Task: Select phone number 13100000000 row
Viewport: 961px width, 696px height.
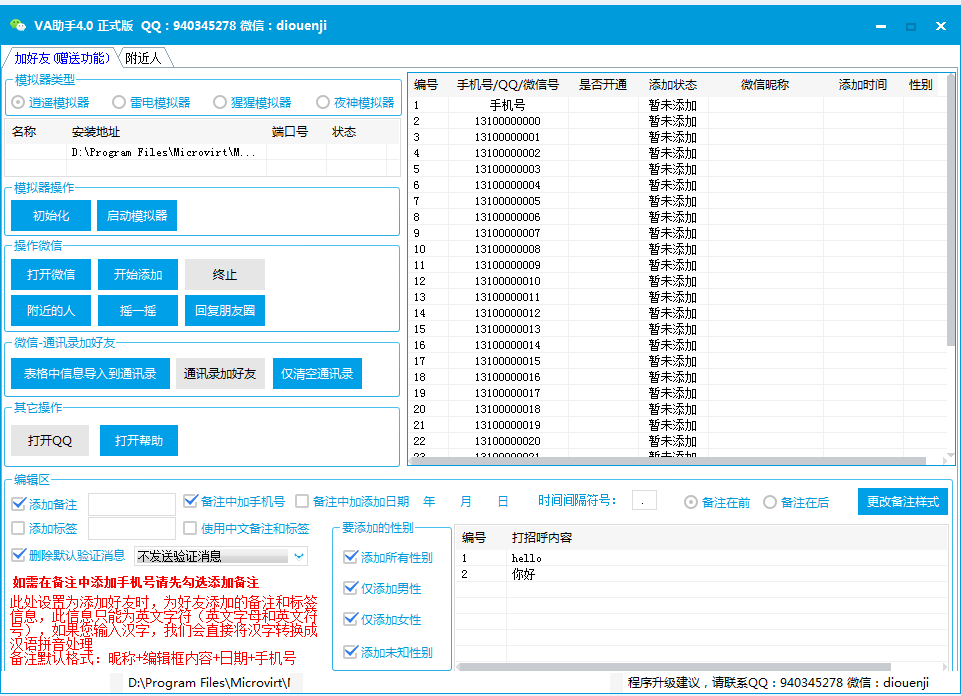Action: click(678, 121)
